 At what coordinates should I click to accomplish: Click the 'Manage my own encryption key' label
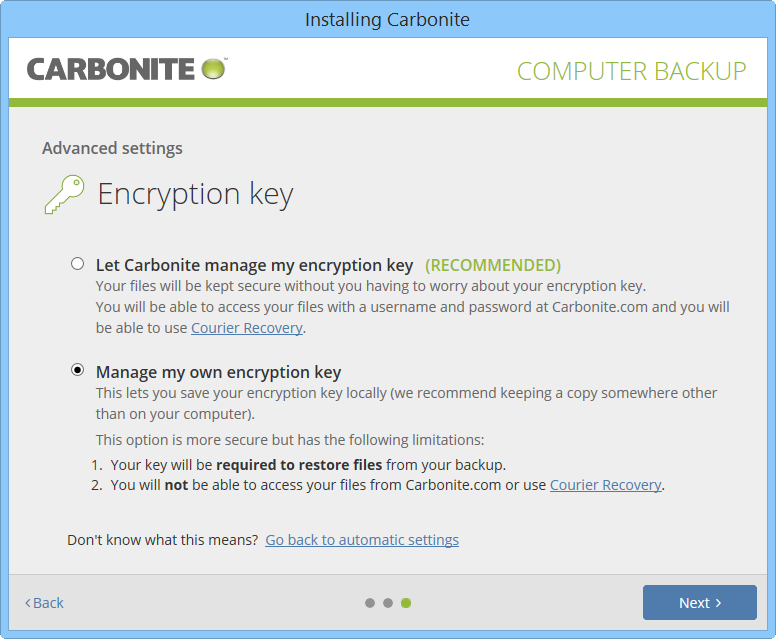218,373
